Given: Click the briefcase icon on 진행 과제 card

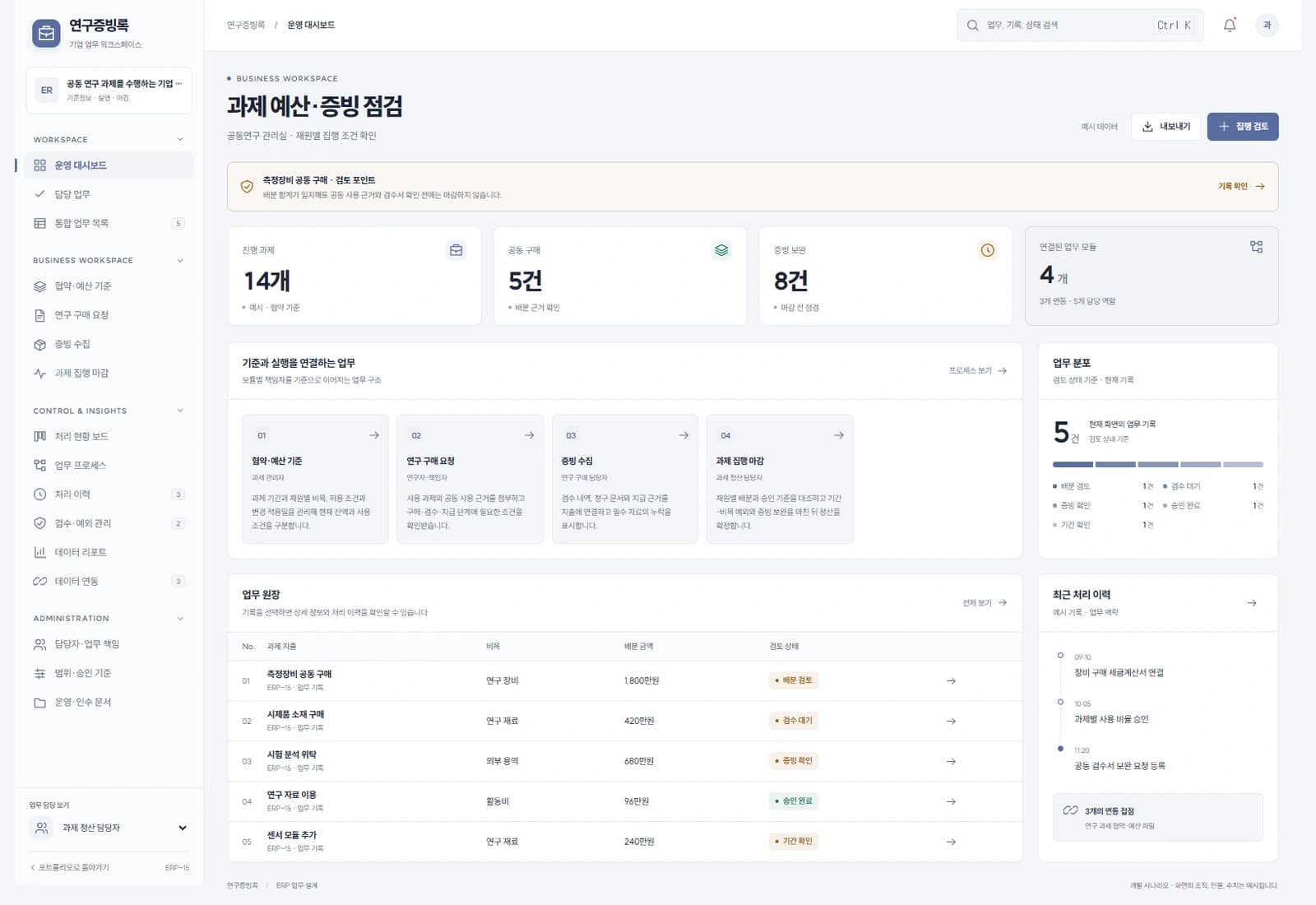Looking at the screenshot, I should (x=456, y=250).
